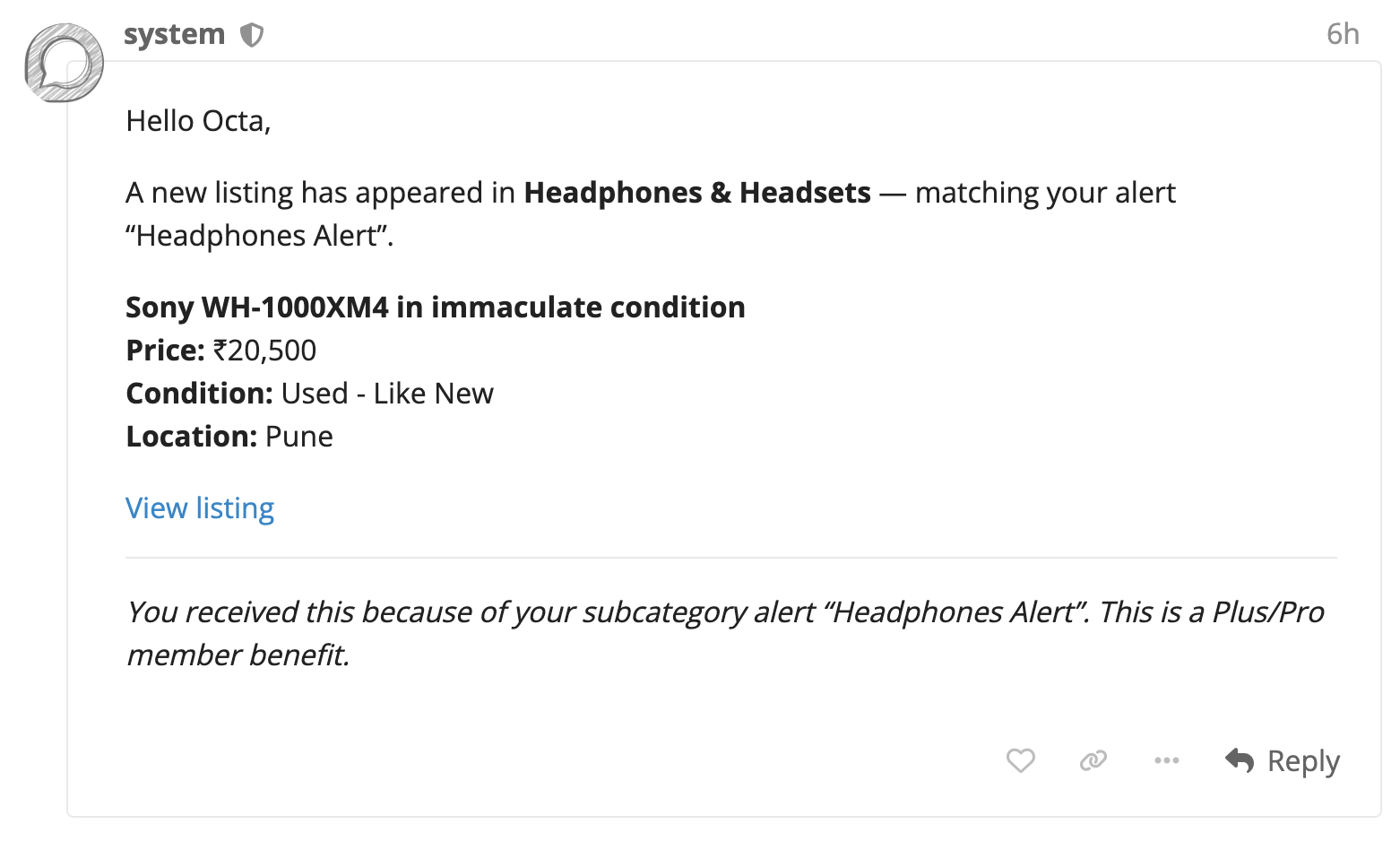Open the View listing link

point(200,508)
